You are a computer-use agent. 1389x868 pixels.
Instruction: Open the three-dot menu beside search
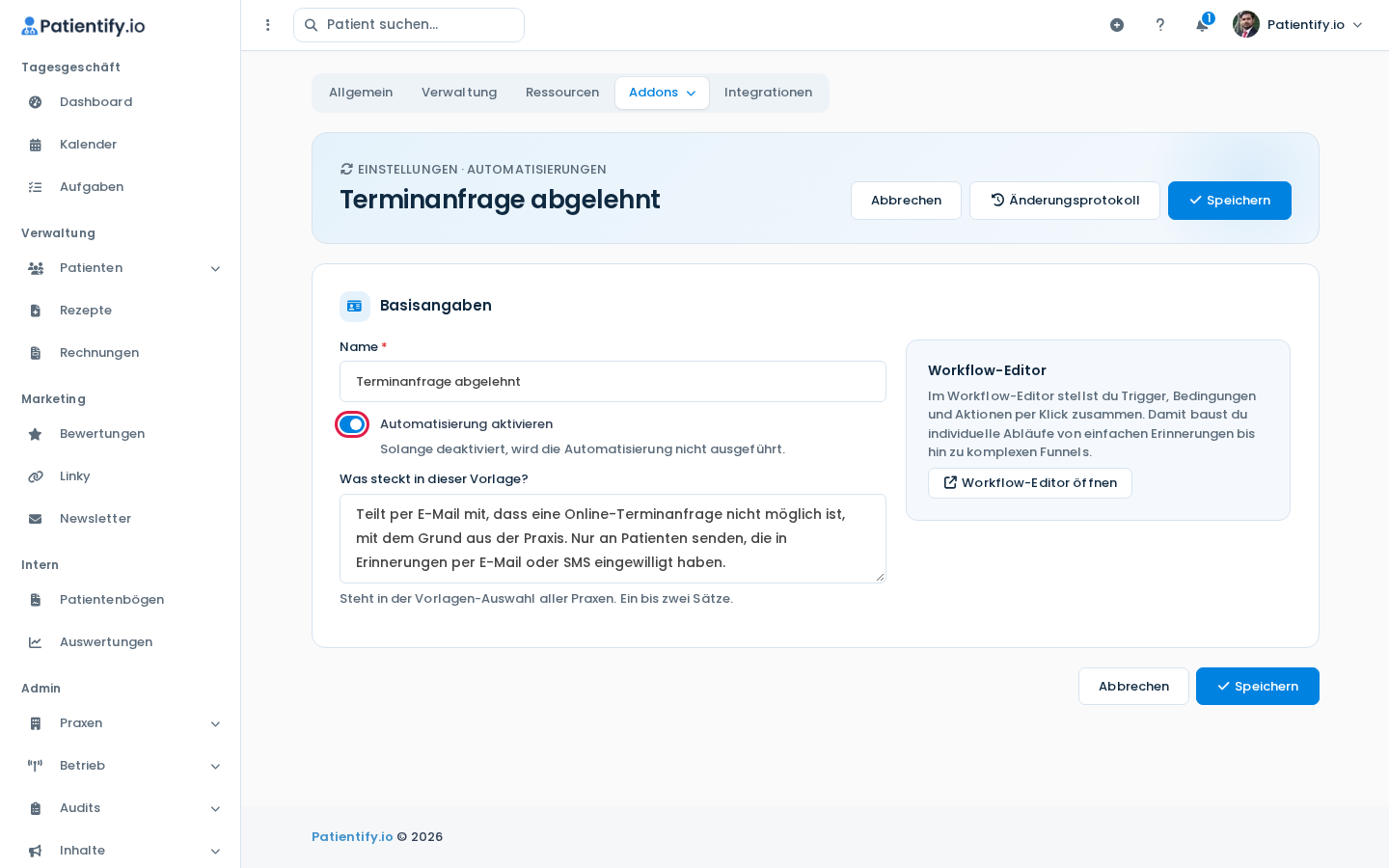(268, 25)
